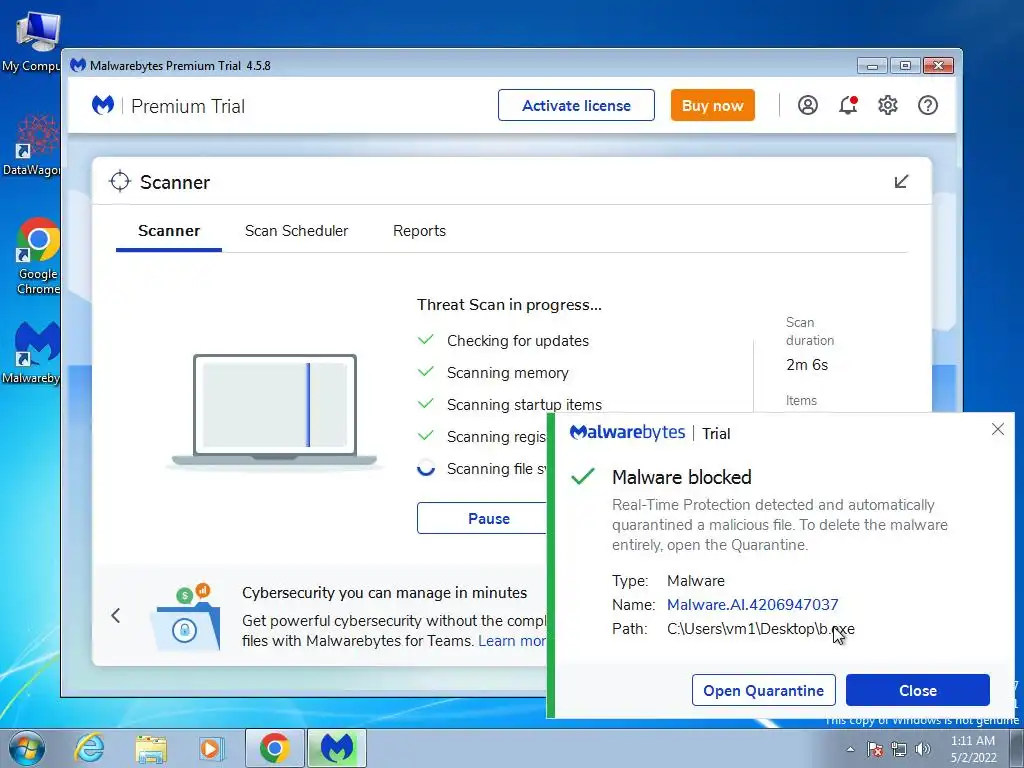The image size is (1024, 768).
Task: Open Malwarebytes desktop shortcut
Action: pos(33,353)
